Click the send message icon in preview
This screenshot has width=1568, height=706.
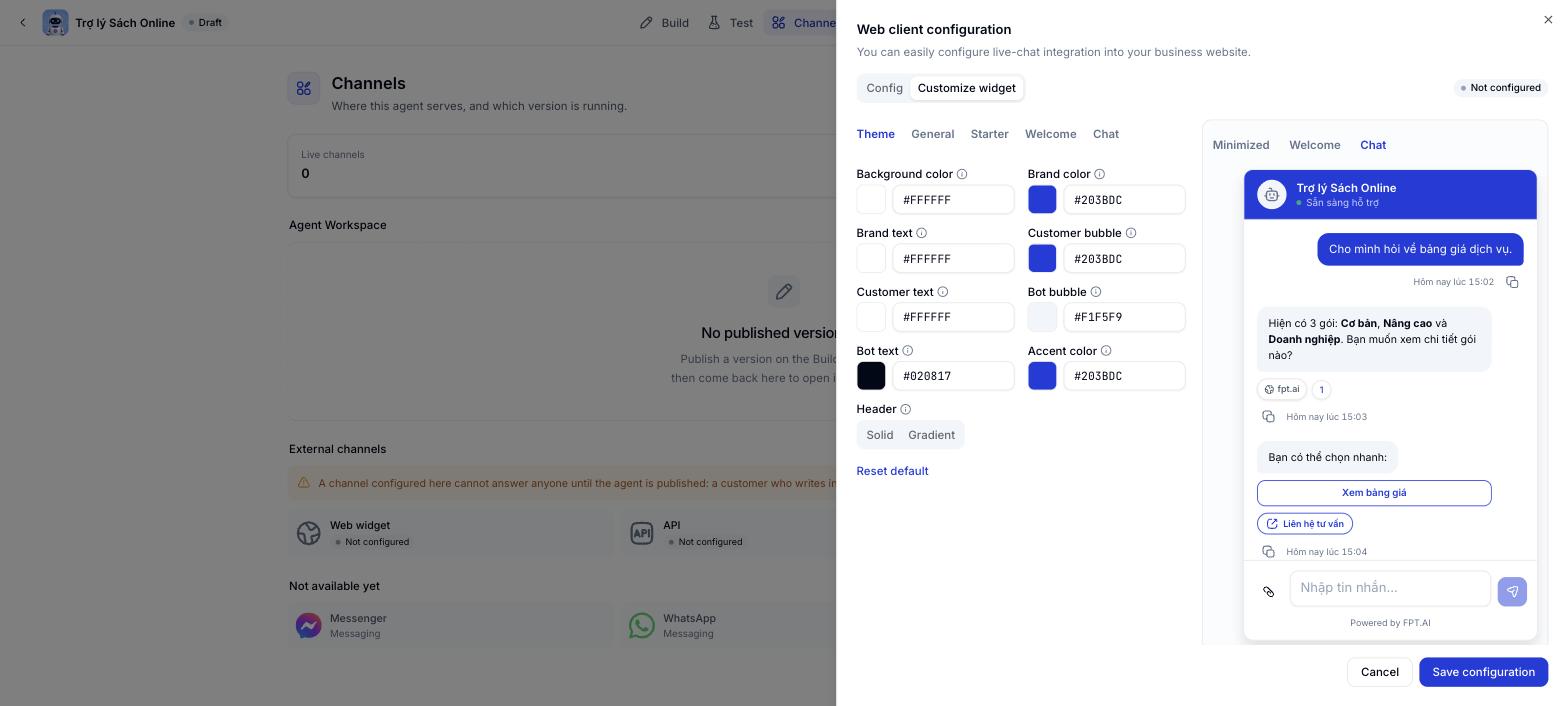1512,591
